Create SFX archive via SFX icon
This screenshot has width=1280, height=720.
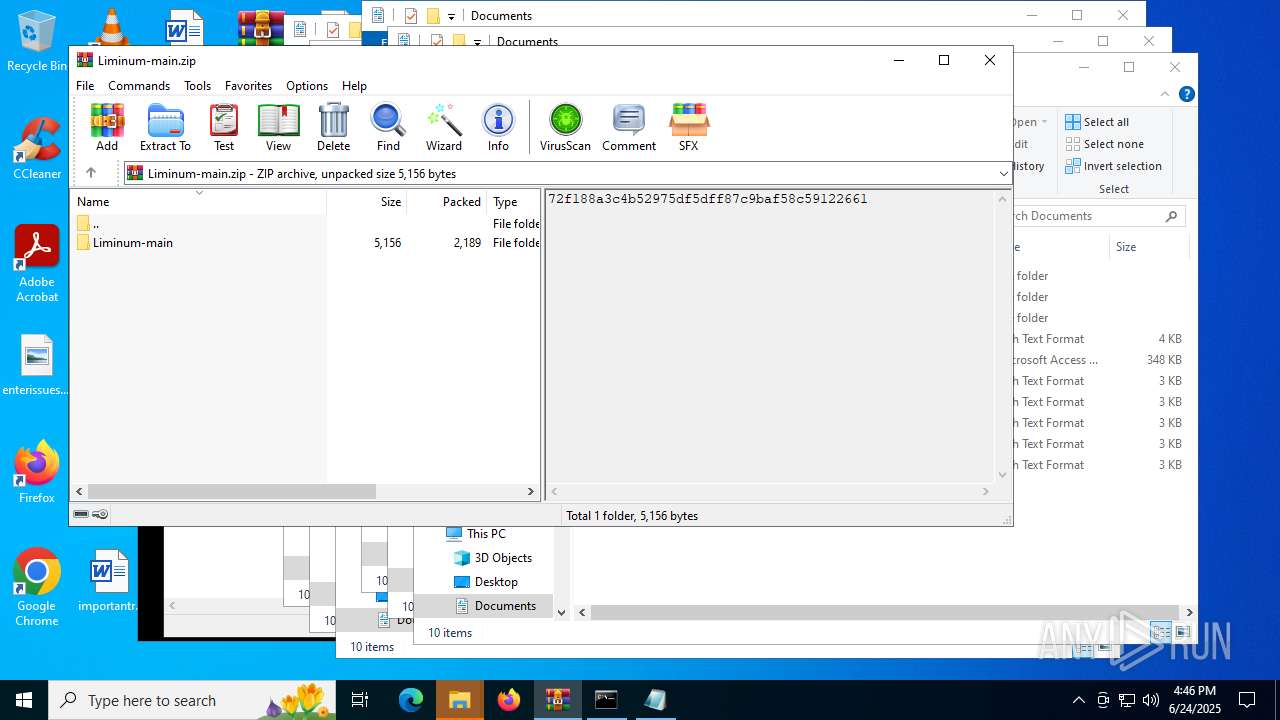[x=689, y=127]
